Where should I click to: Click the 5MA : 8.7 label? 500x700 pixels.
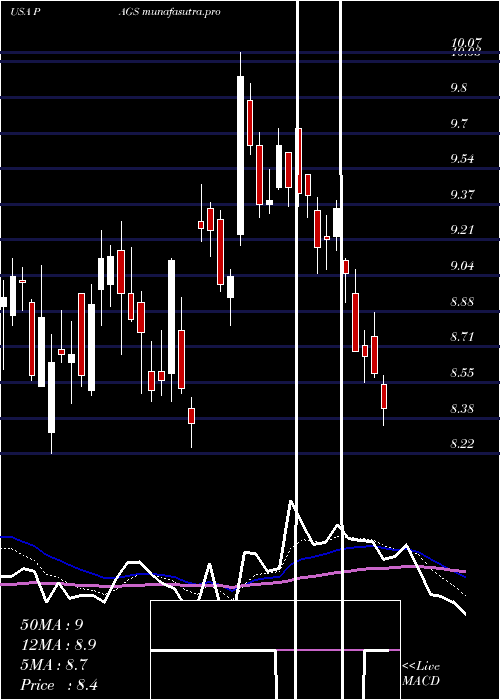pyautogui.click(x=54, y=665)
